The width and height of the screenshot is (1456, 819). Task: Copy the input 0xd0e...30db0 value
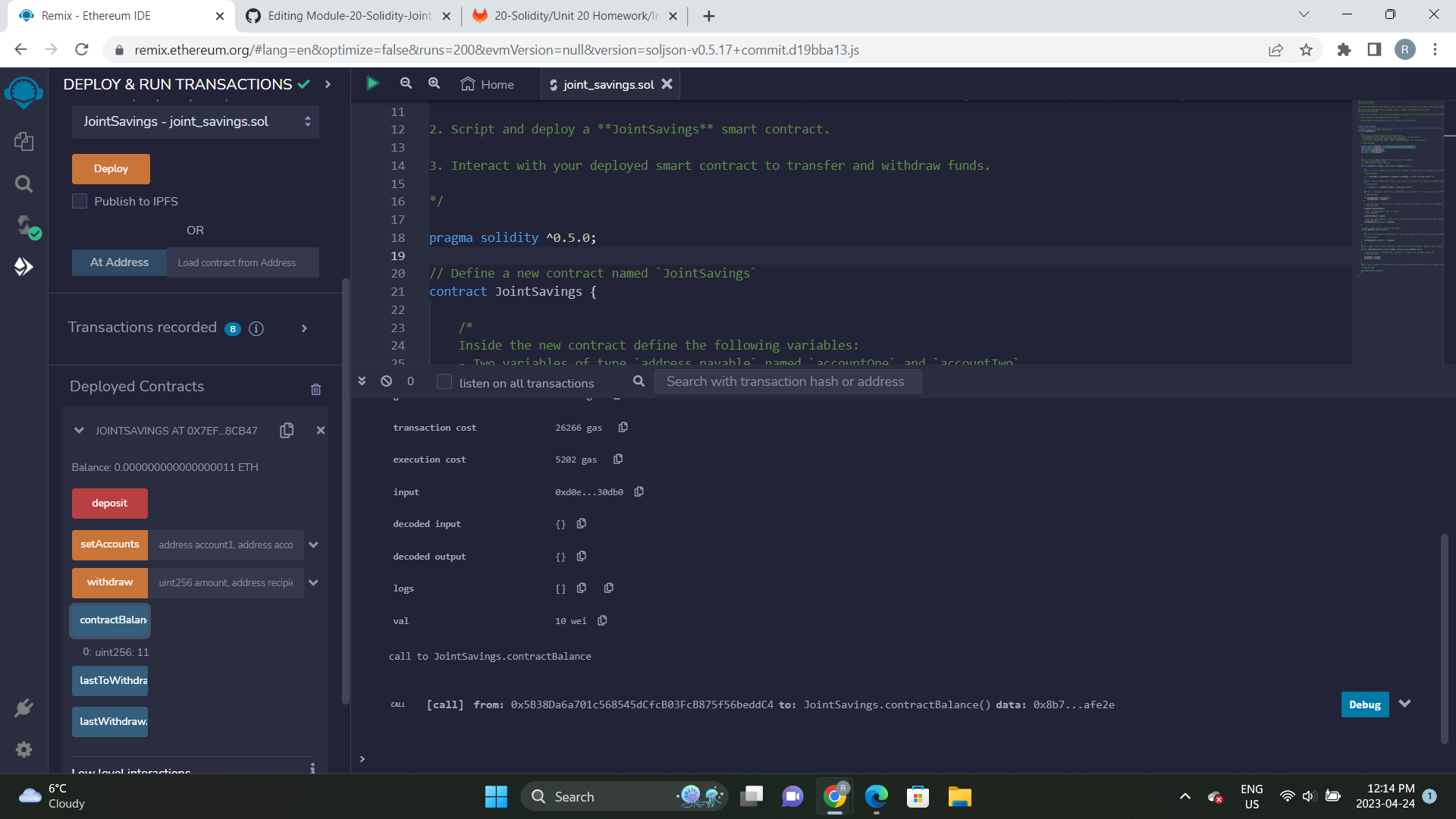click(x=639, y=491)
